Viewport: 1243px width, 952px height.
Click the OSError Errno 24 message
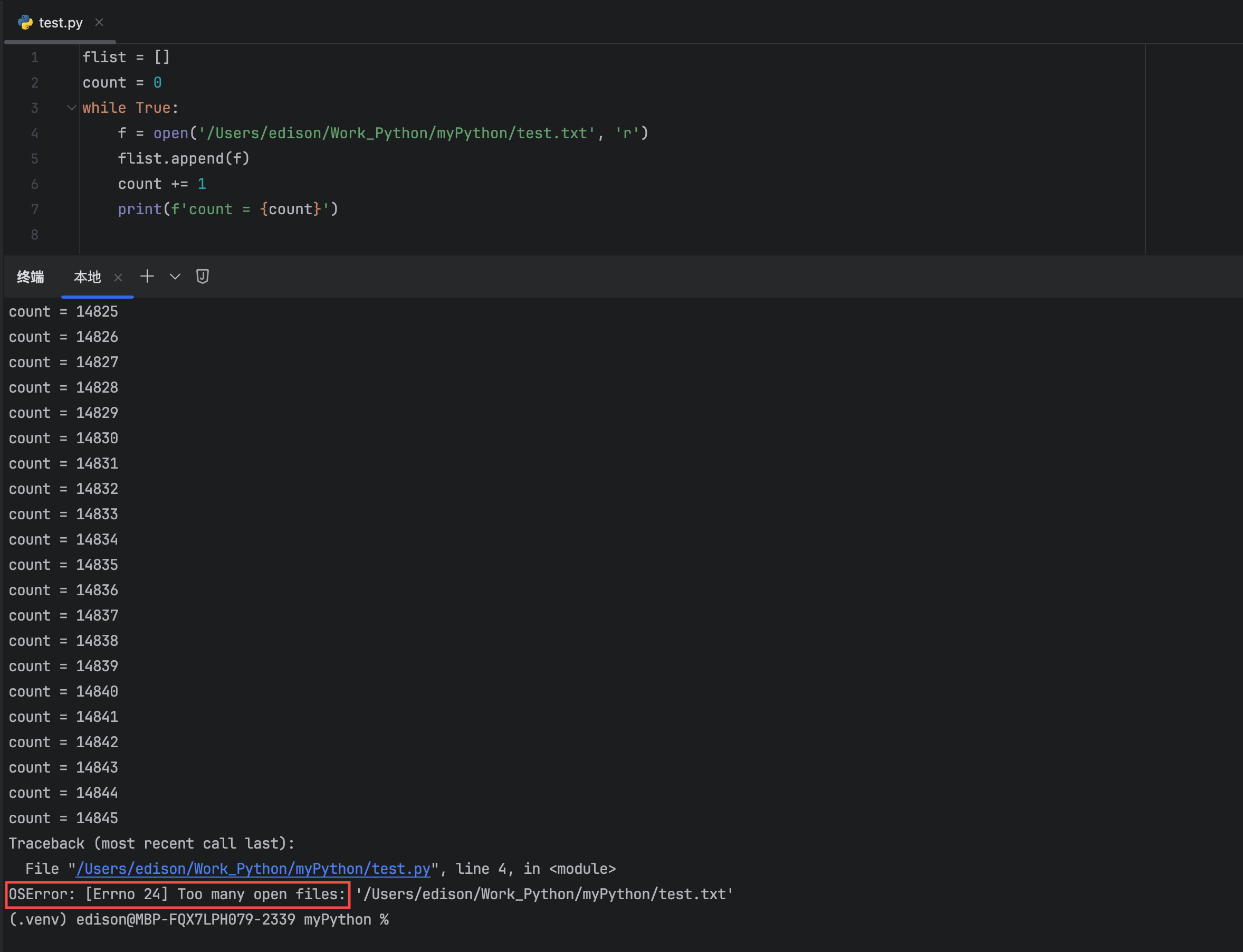pyautogui.click(x=177, y=894)
